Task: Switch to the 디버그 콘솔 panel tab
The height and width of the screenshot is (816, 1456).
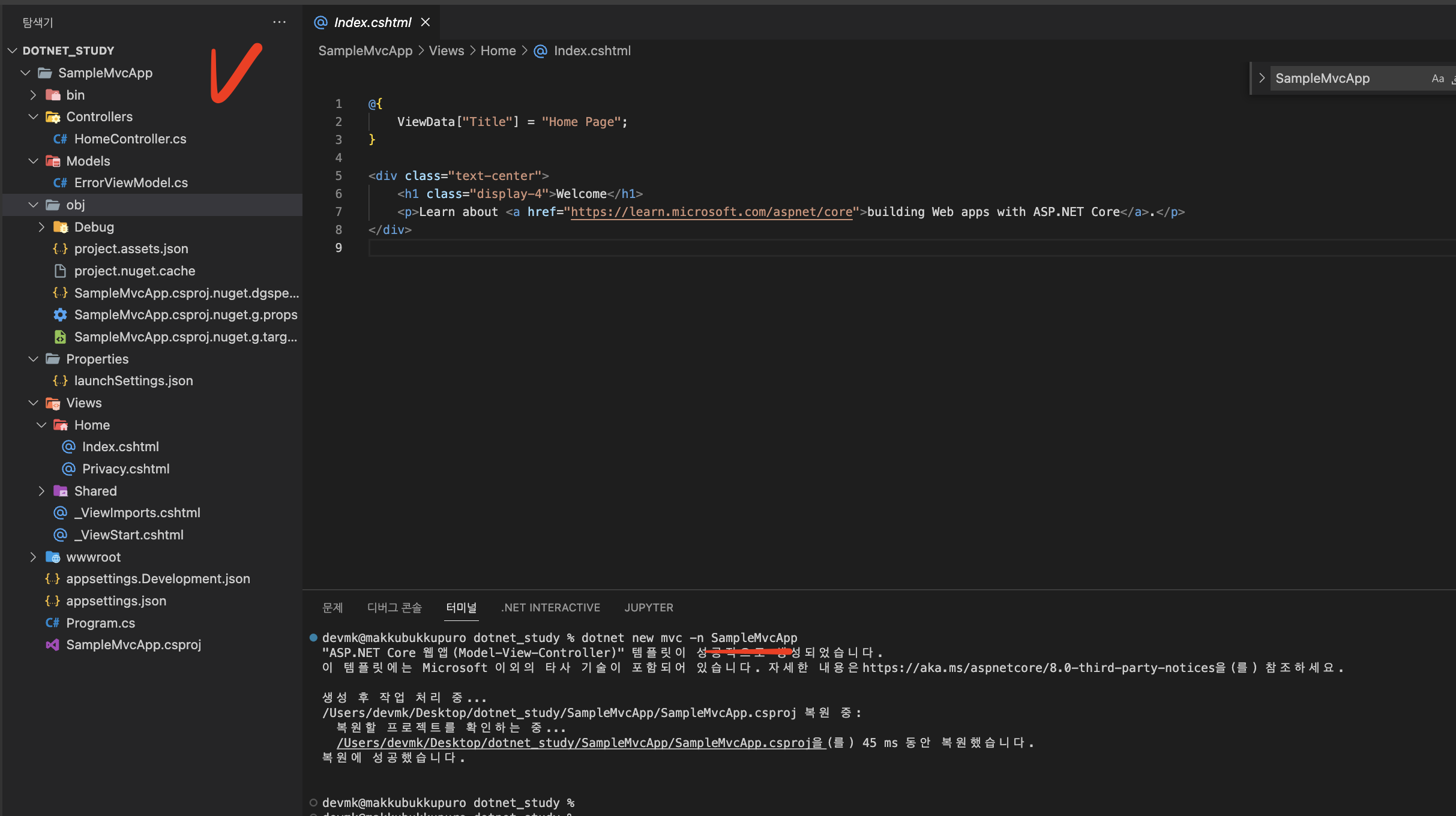Action: pos(394,607)
